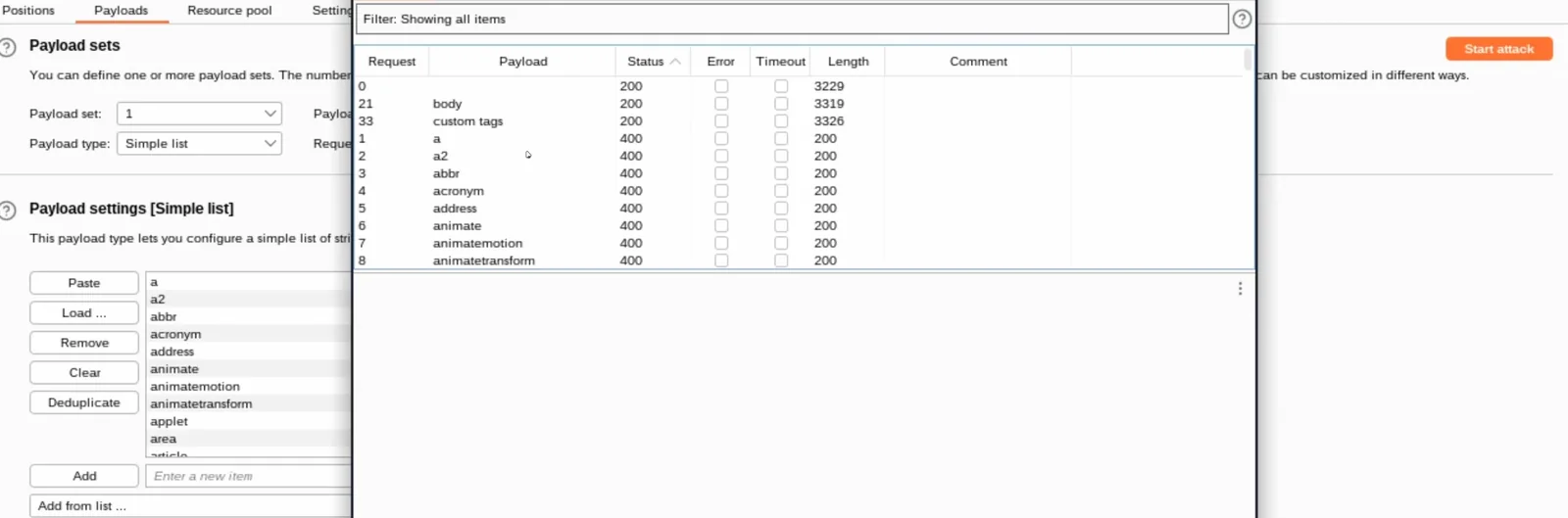Click the Paste button

[x=84, y=283]
